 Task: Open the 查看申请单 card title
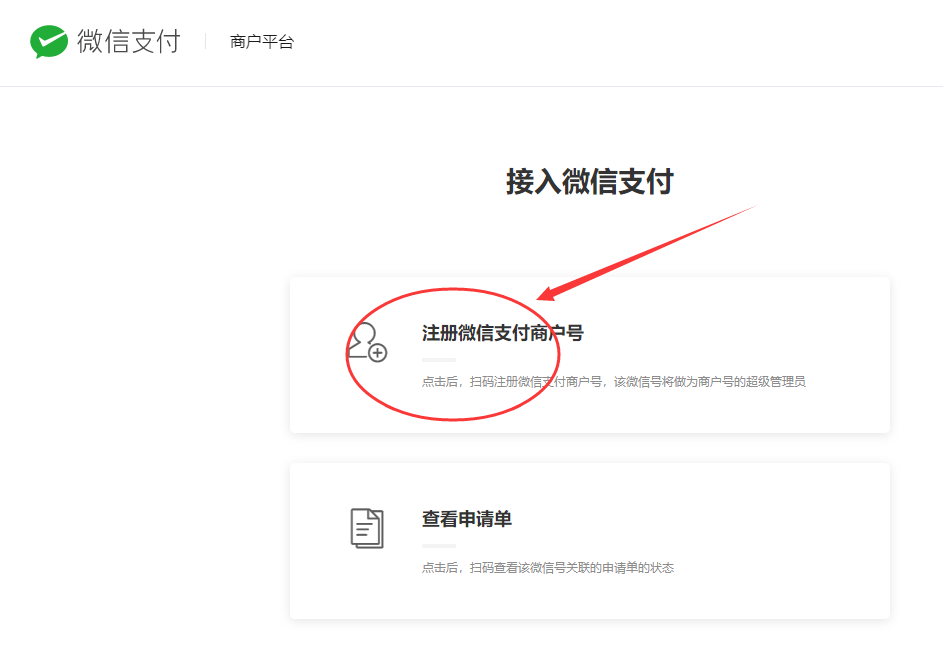(466, 519)
